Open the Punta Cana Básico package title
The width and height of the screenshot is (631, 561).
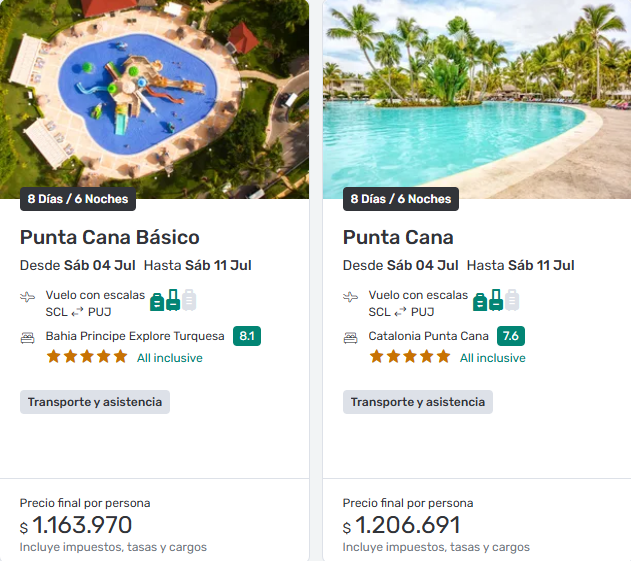110,237
